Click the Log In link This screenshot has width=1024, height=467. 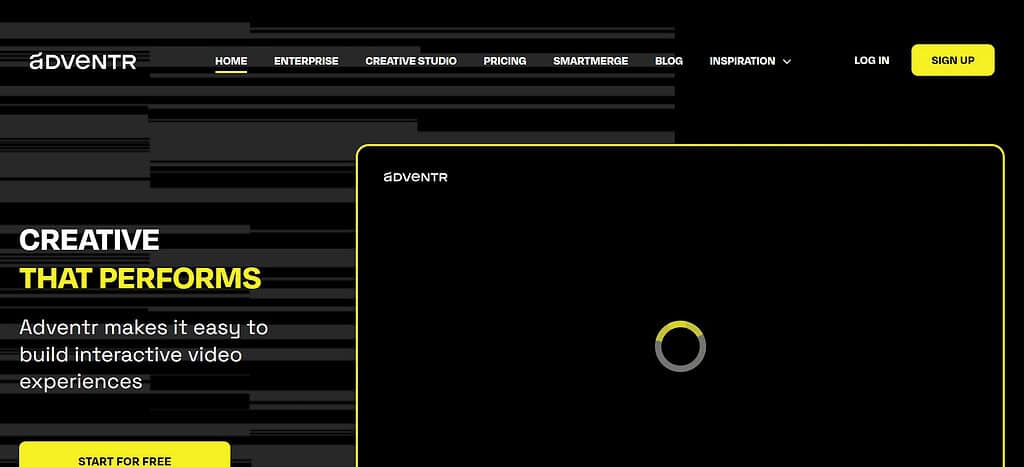tap(871, 60)
